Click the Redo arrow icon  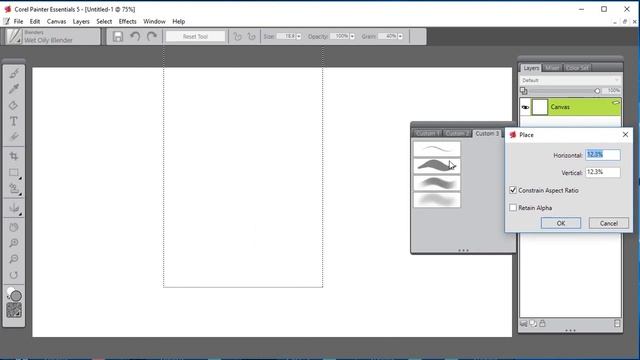(x=152, y=36)
